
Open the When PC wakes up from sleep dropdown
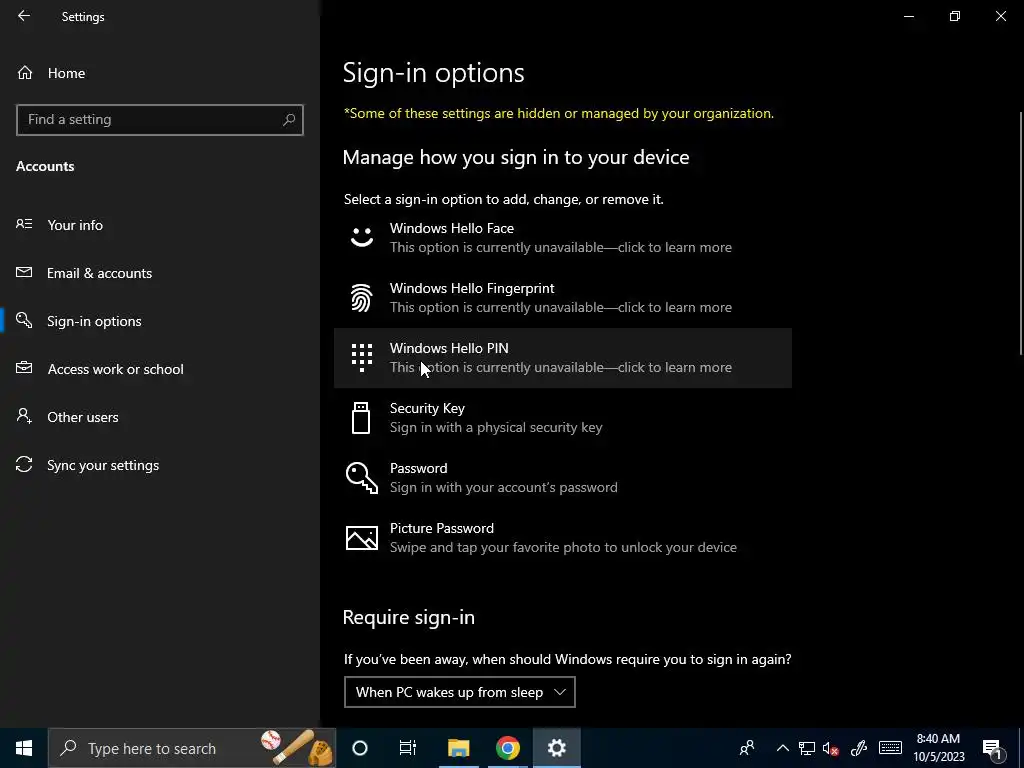pos(460,692)
